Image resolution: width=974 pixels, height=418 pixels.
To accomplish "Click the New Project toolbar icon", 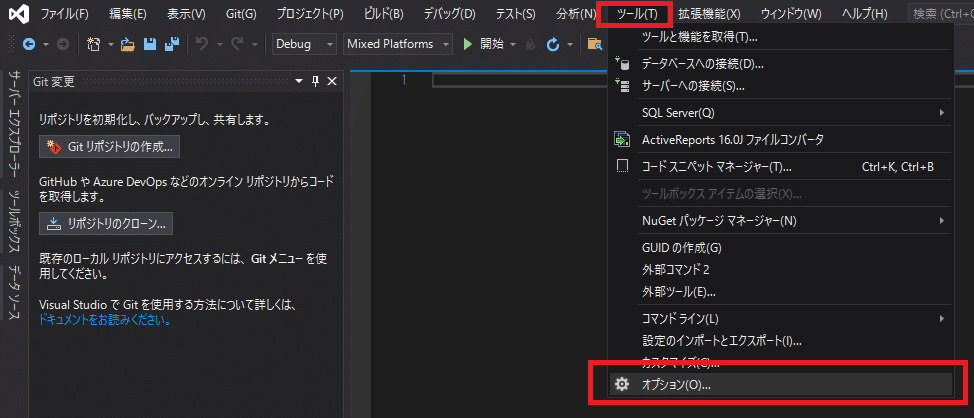I will [94, 44].
